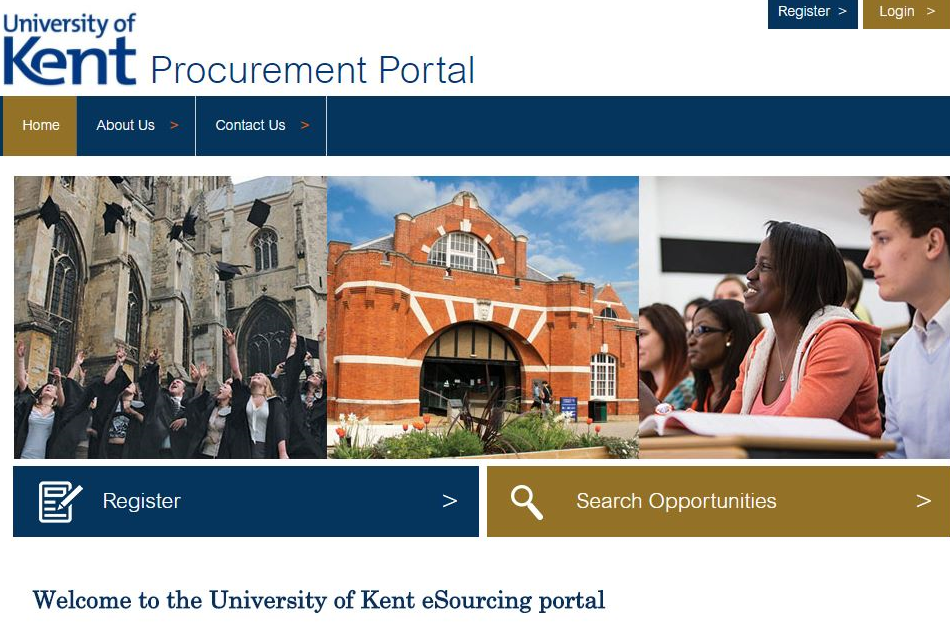
Task: Click the arrow beside top Register button
Action: [x=842, y=12]
